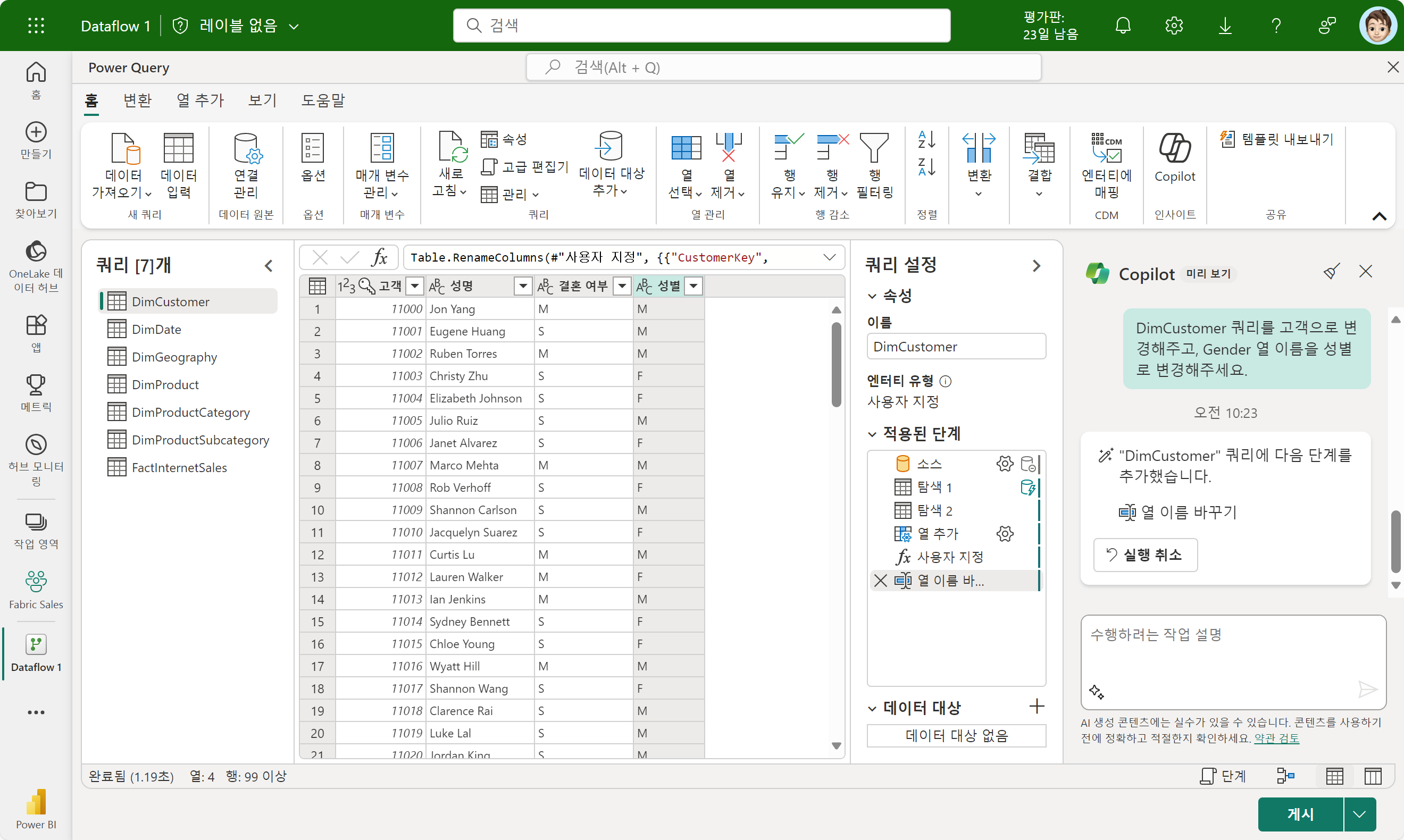Open the 열 추가 ribbon tab
This screenshot has width=1404, height=840.
(x=200, y=100)
